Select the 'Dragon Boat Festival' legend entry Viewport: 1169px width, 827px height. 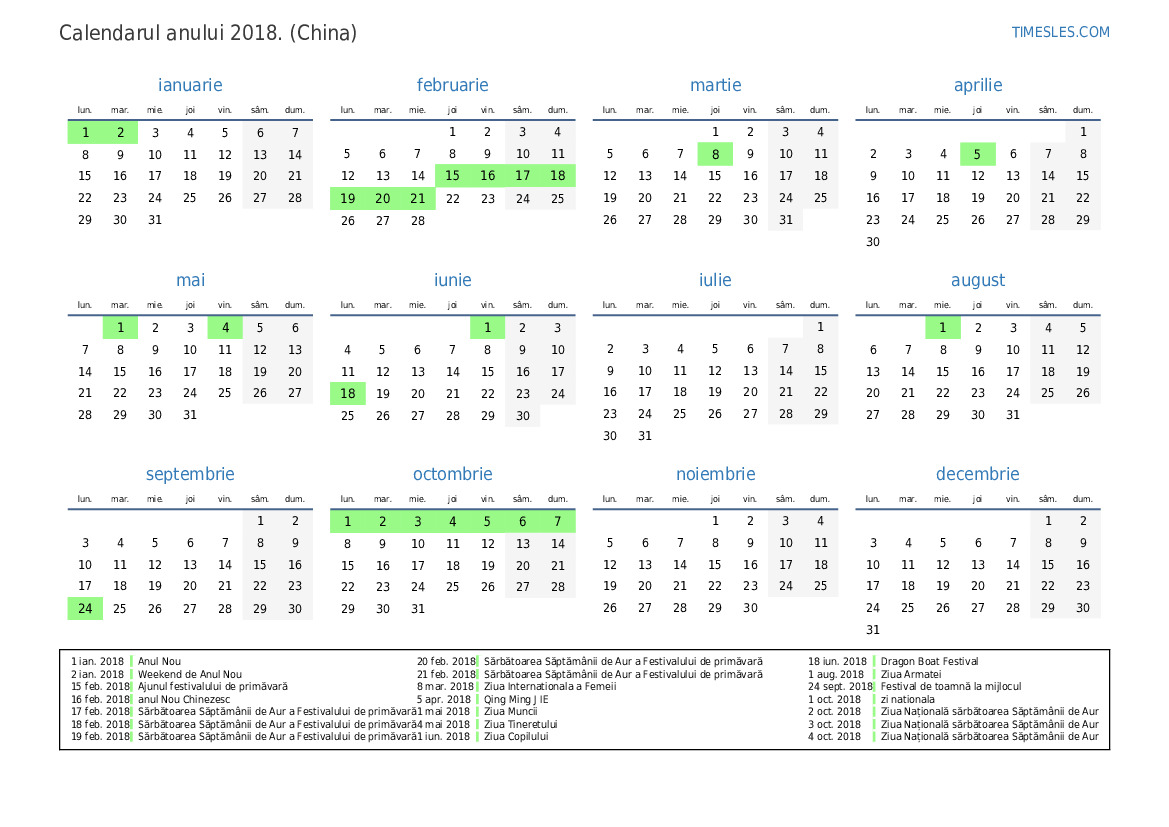(x=929, y=662)
